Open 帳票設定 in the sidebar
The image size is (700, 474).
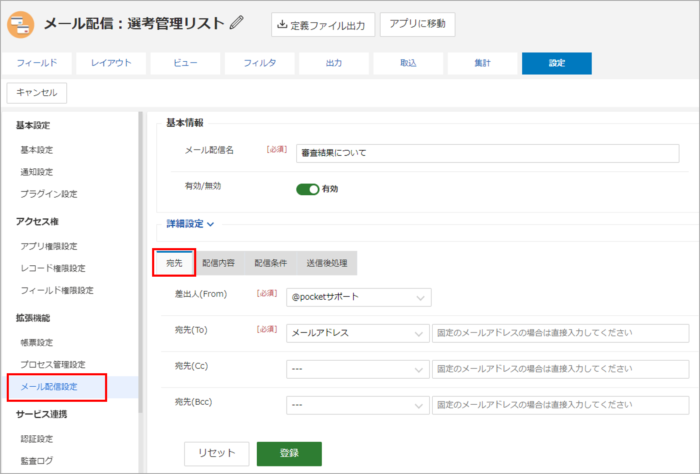pos(37,343)
